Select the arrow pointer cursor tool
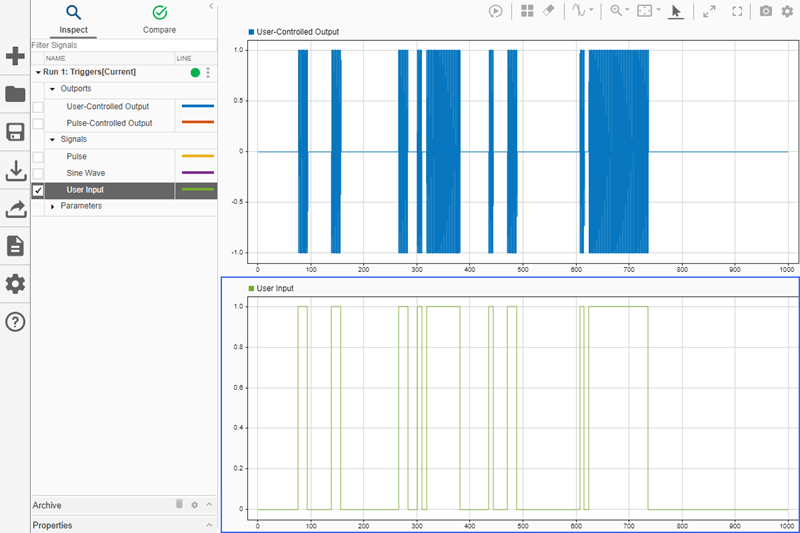Viewport: 800px width, 533px height. click(676, 11)
